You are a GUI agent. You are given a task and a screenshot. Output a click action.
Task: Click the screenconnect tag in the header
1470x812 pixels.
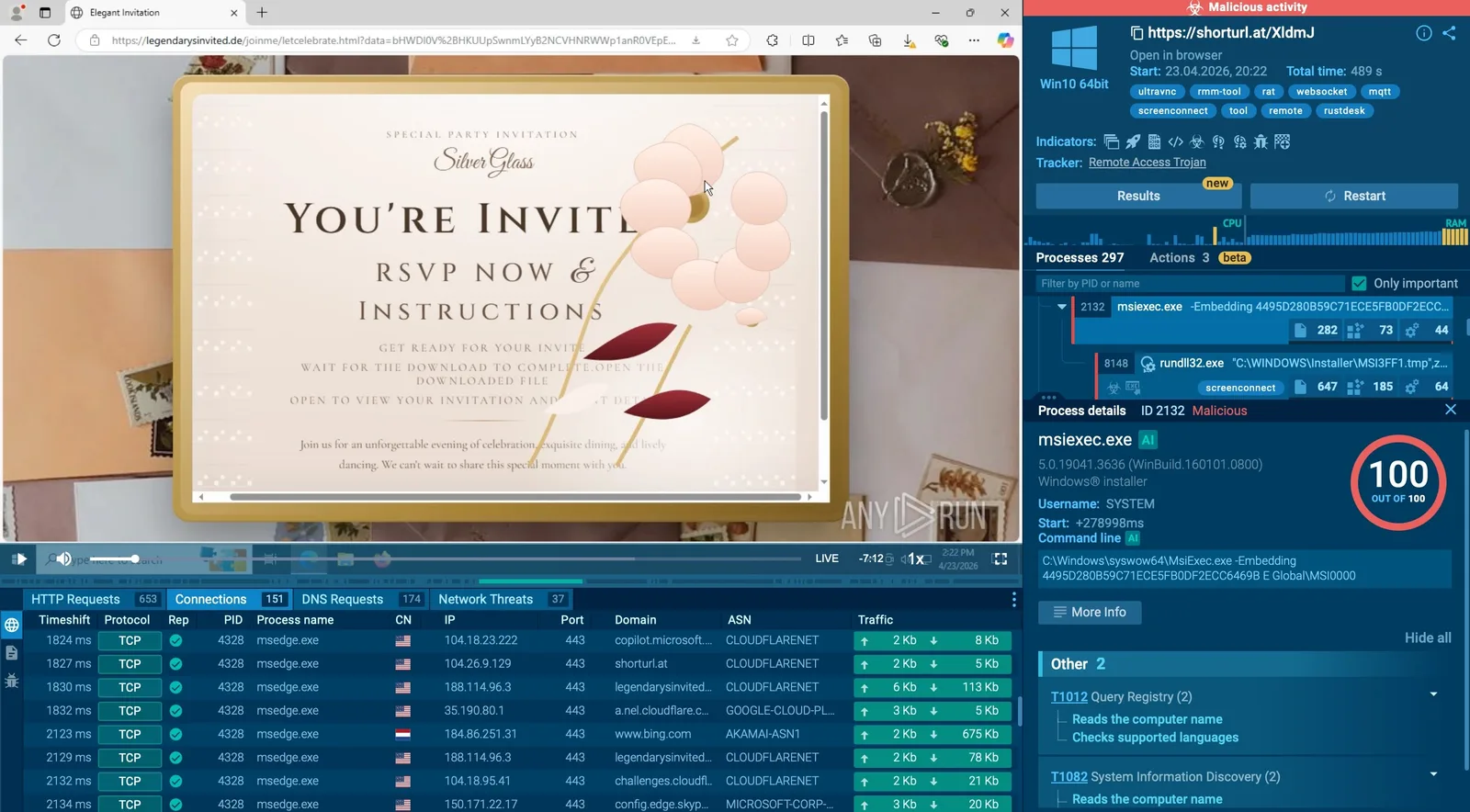1172,111
